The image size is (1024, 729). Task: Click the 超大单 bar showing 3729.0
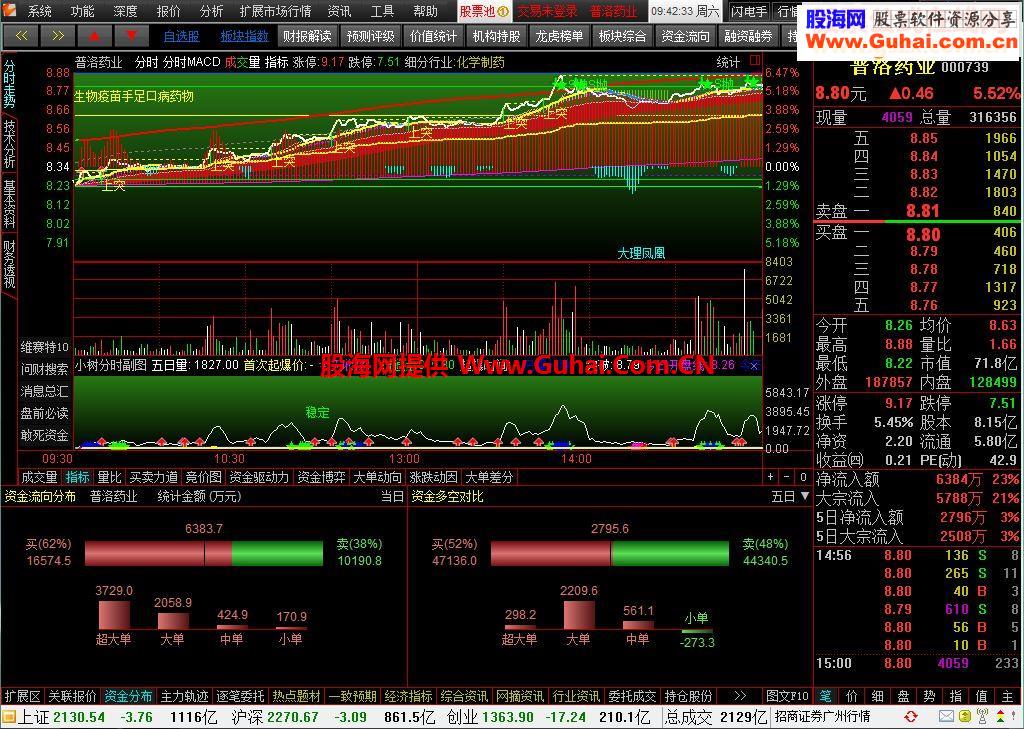[x=114, y=615]
